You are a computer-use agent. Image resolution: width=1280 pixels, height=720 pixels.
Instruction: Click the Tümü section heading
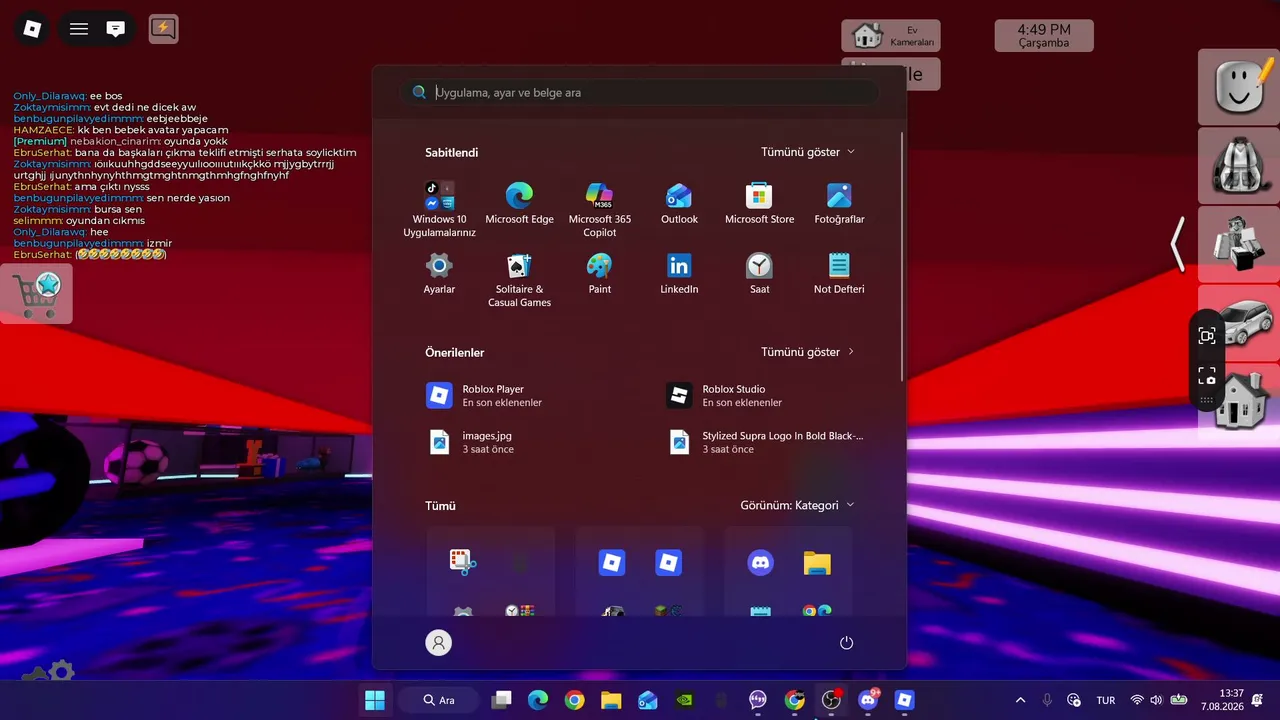point(440,506)
